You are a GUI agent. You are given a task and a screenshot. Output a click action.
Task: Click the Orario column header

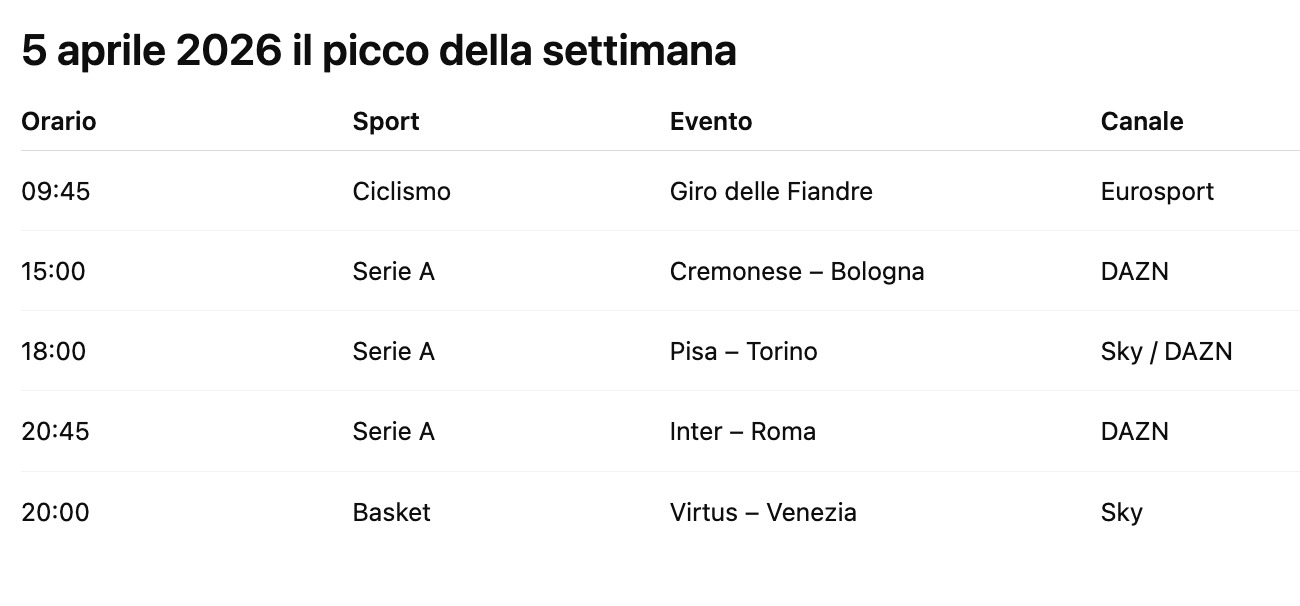coord(59,121)
